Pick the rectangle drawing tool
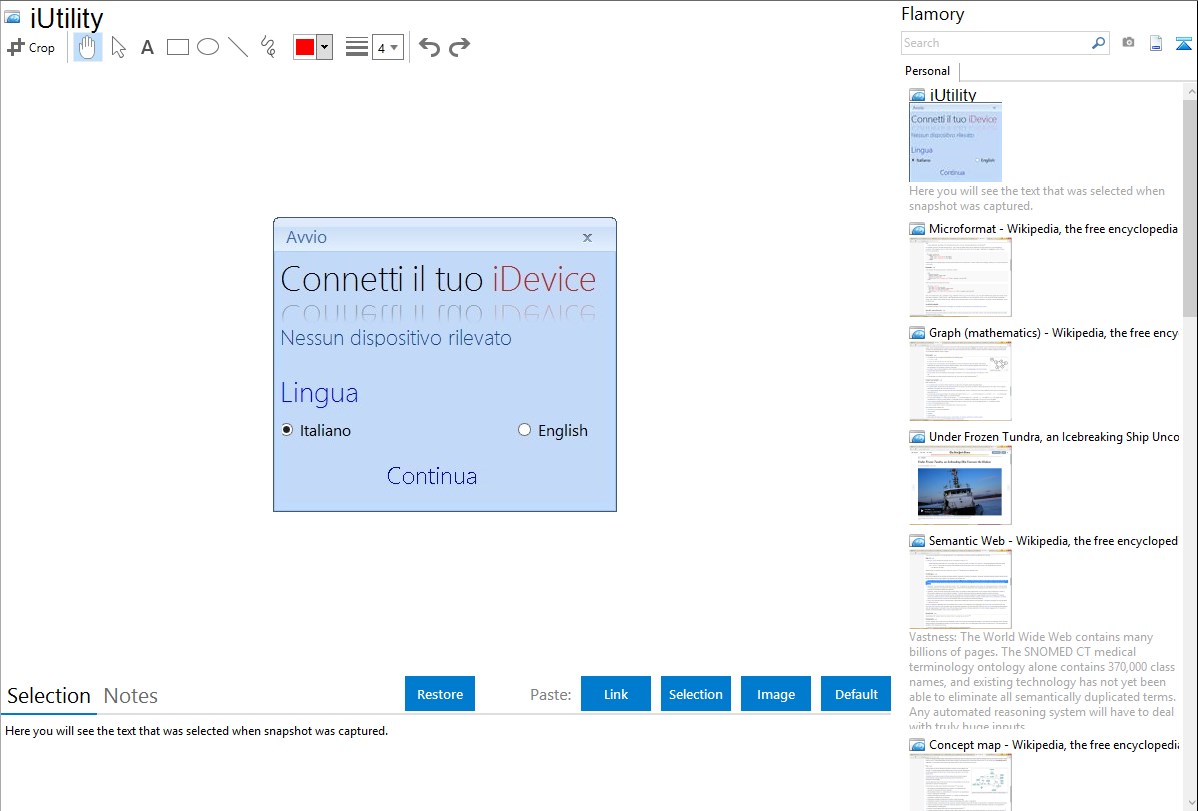The image size is (1198, 811). point(178,47)
